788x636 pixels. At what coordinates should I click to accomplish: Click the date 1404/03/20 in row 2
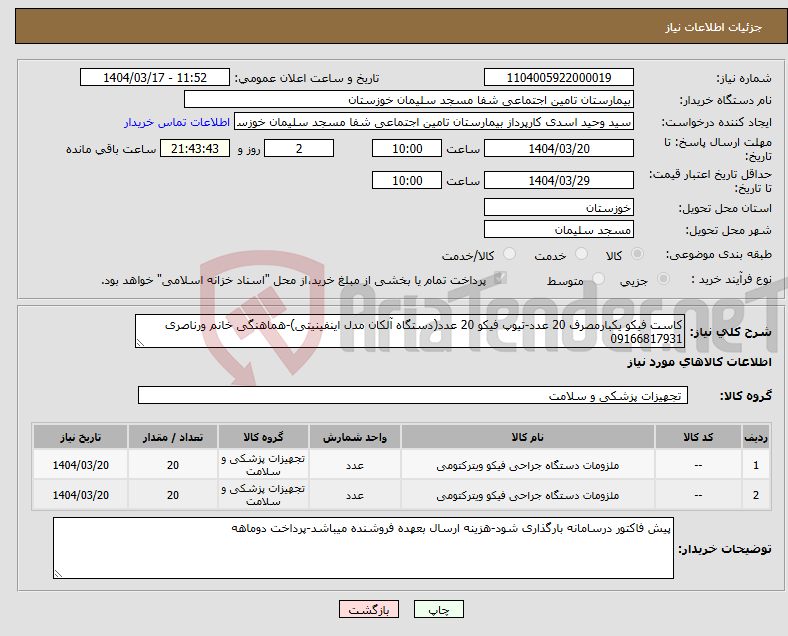(80, 495)
